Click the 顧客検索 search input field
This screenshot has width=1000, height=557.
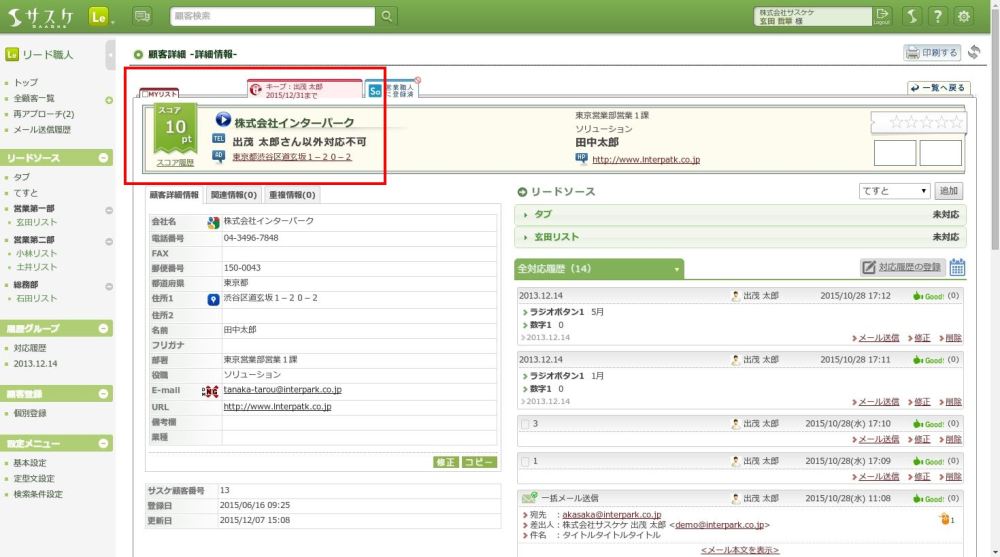tap(270, 16)
